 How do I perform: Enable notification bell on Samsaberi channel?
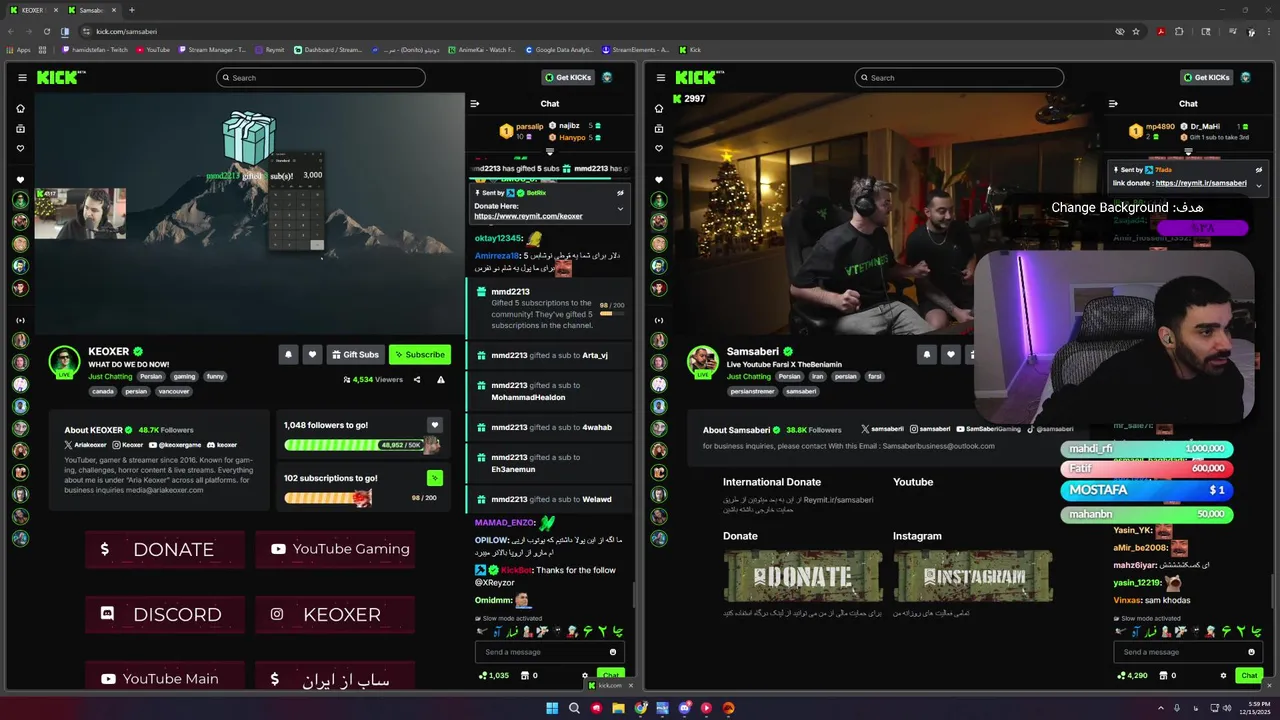(927, 354)
